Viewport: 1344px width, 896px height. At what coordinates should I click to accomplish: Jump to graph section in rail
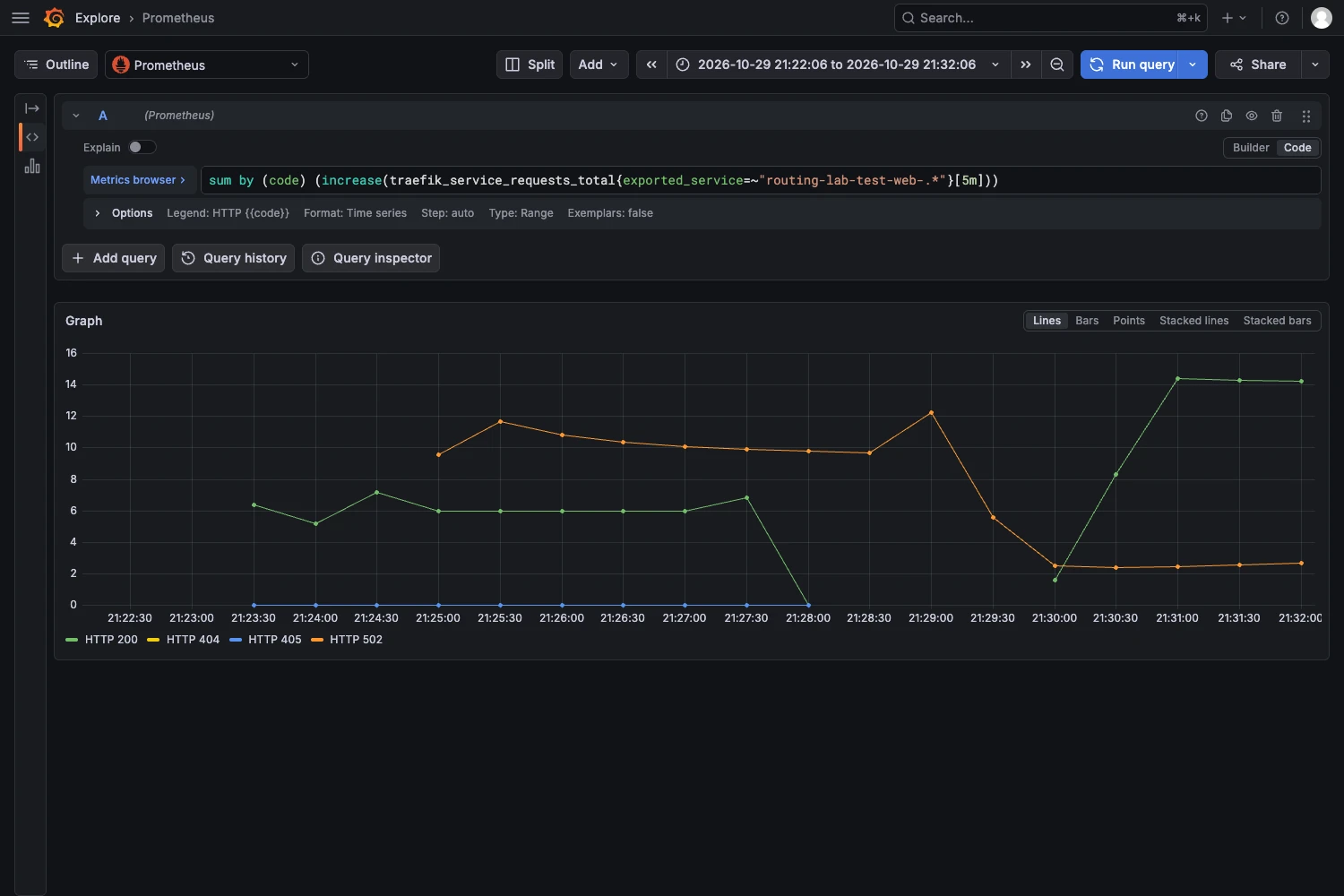click(x=32, y=166)
